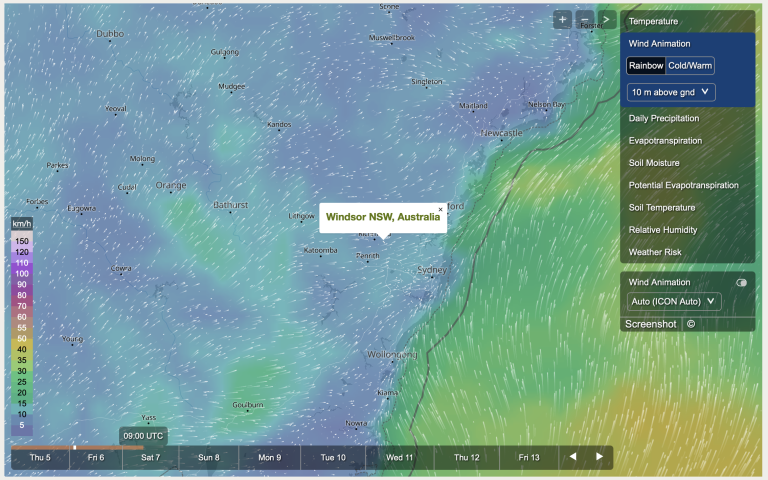768x480 pixels.
Task: Jump to Fri 13 on the timeline
Action: [529, 457]
